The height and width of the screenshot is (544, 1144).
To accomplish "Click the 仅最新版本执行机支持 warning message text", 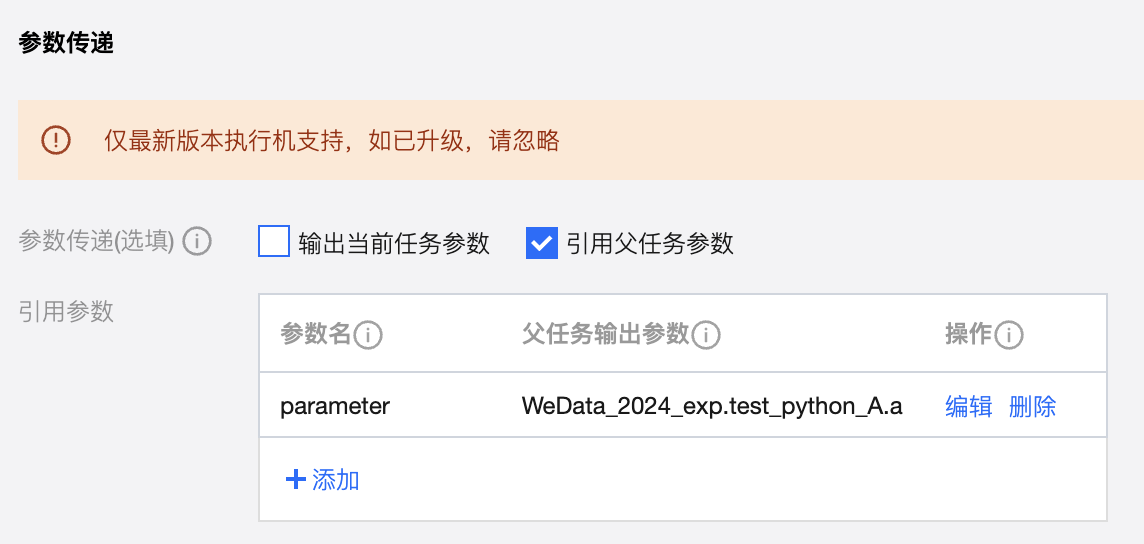I will click(332, 140).
